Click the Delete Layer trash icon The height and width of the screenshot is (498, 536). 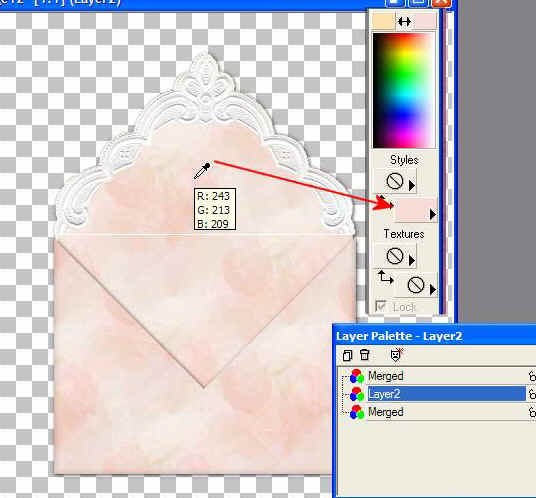coord(364,355)
